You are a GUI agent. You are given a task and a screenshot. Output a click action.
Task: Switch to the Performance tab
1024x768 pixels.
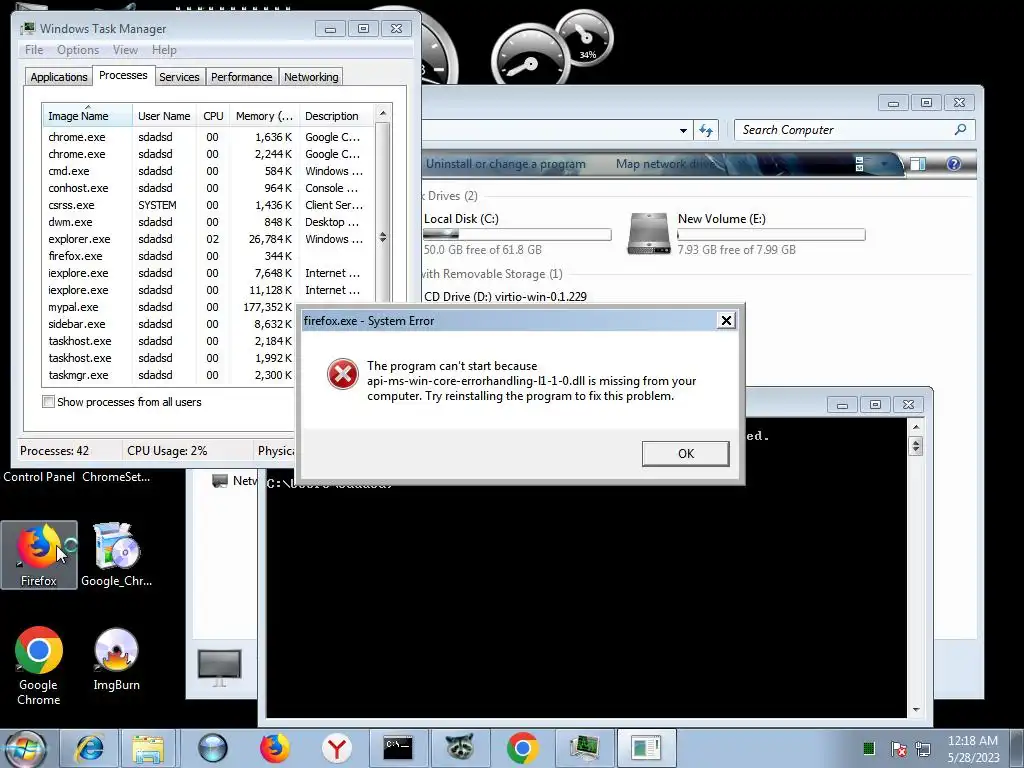[x=241, y=76]
